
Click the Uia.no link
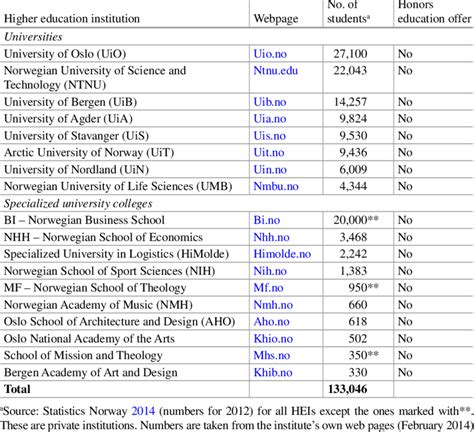point(270,119)
